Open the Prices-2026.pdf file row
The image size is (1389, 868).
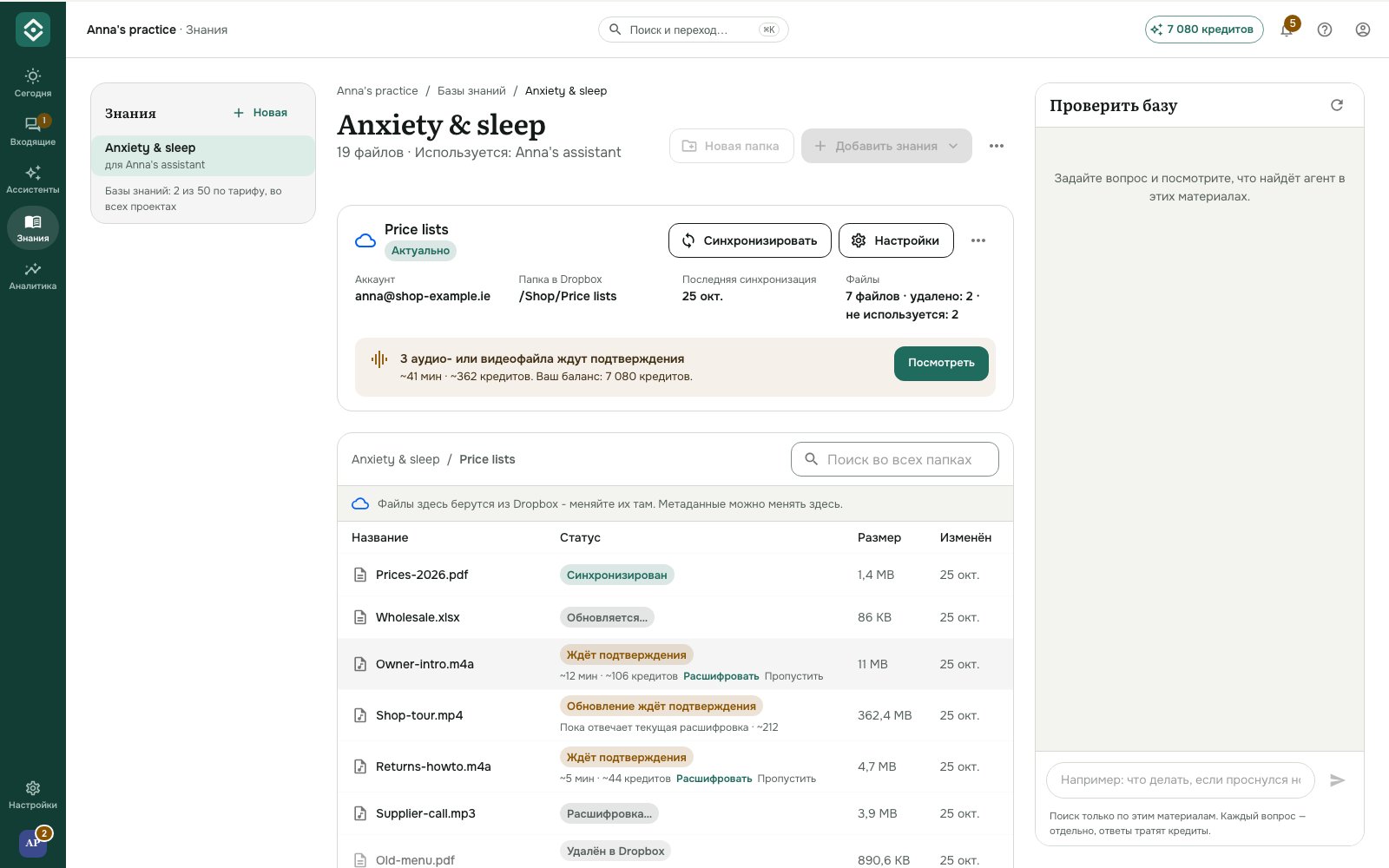tap(675, 575)
